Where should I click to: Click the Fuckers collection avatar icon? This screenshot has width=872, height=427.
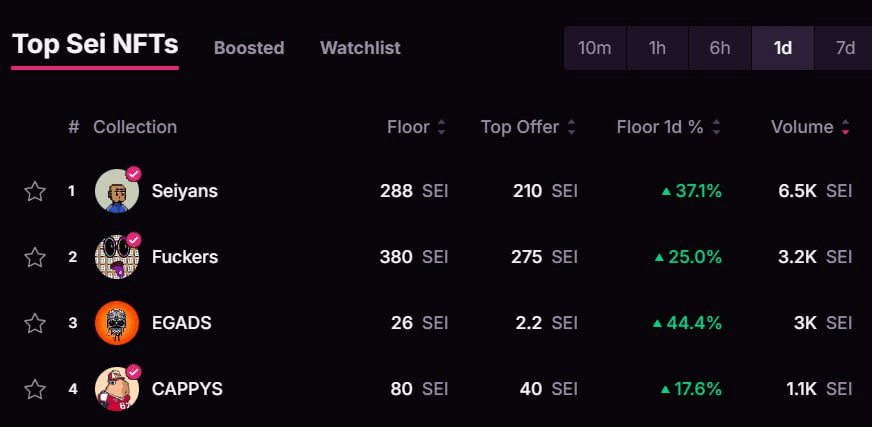point(117,257)
